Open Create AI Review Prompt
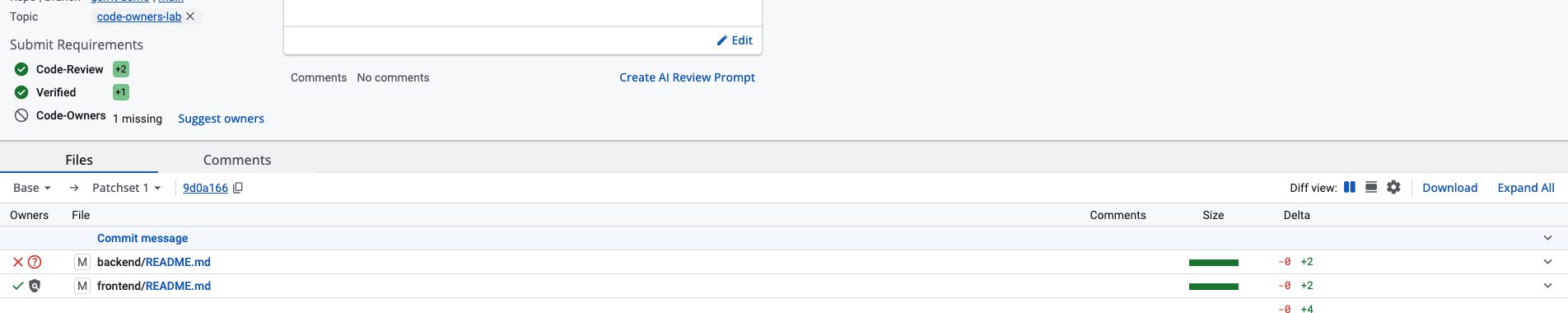 tap(687, 77)
